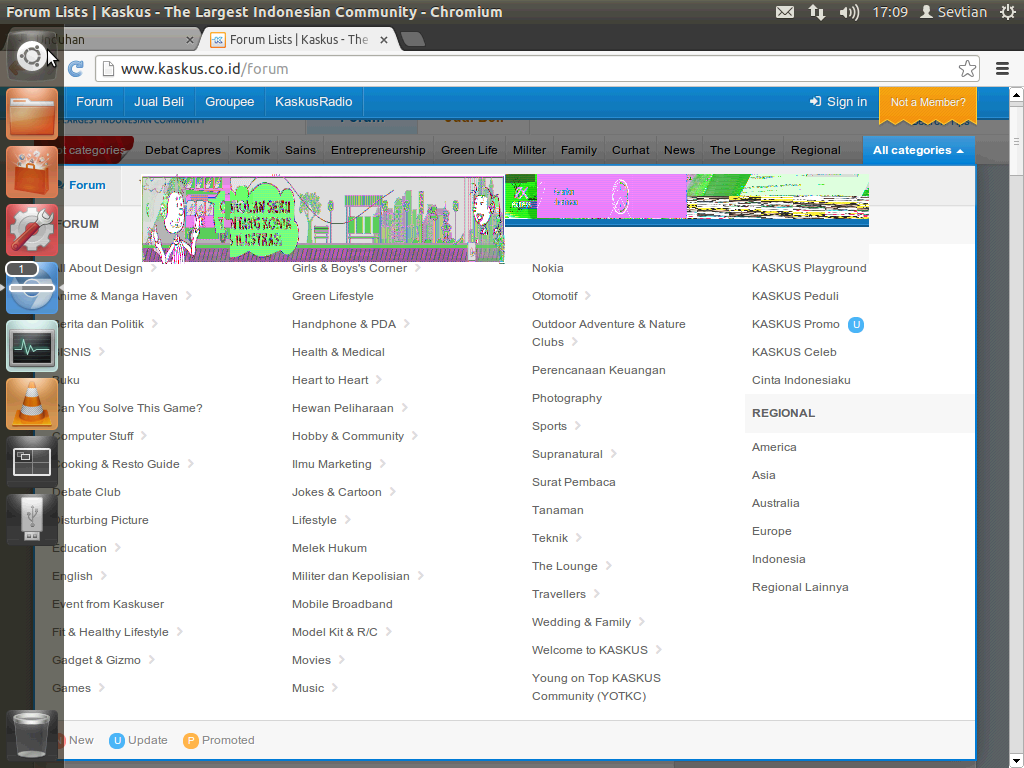Select Debat Capres category tab

click(x=183, y=150)
